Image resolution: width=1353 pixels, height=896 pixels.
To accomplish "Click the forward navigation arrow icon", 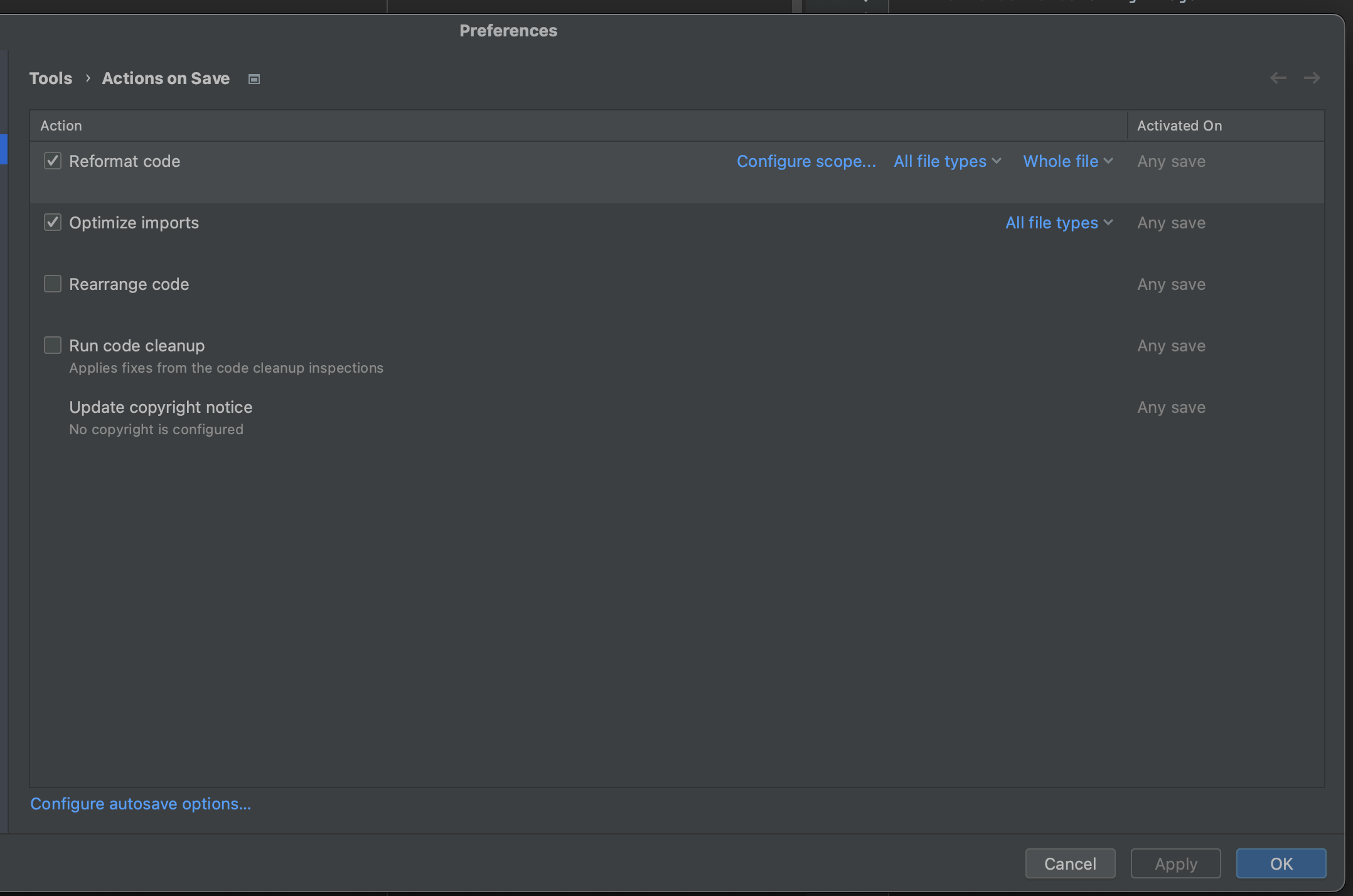I will coord(1312,78).
